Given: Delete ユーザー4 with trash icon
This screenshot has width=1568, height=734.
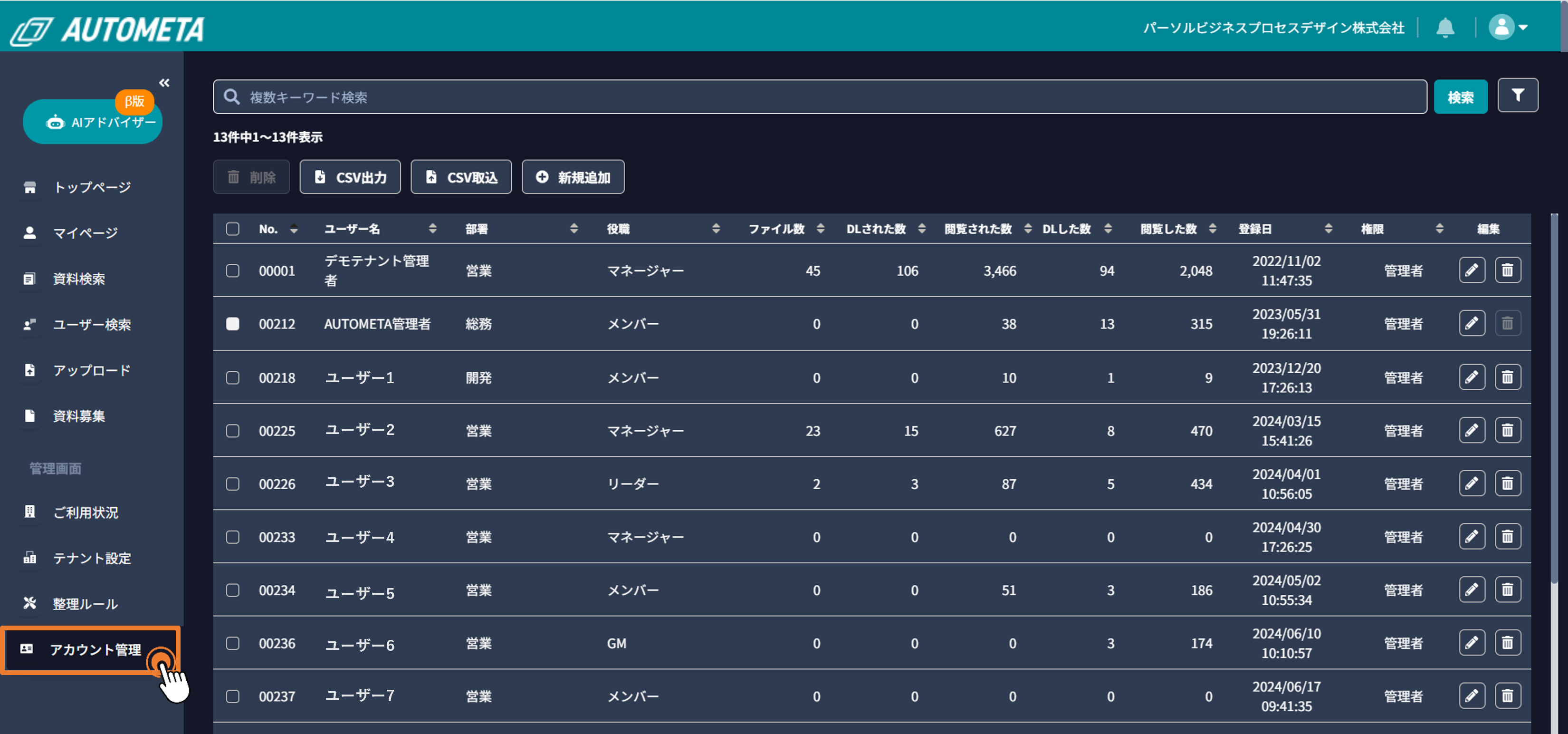Looking at the screenshot, I should [x=1508, y=536].
